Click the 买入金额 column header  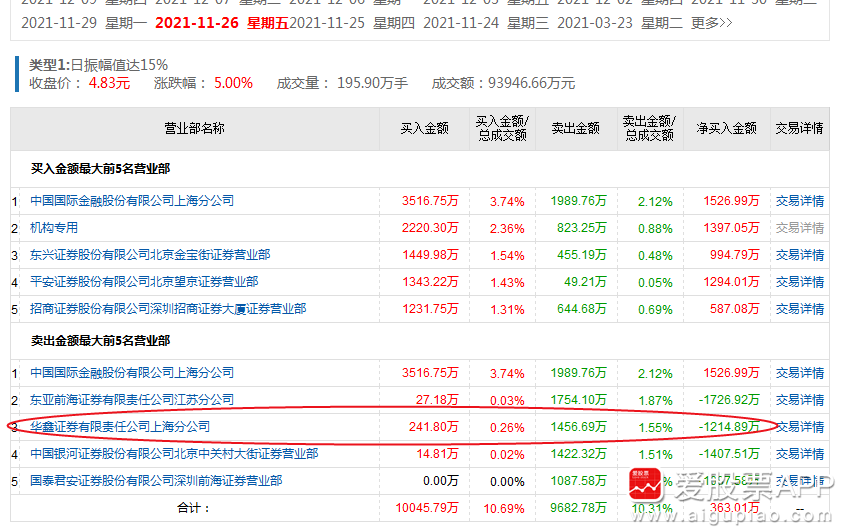[424, 128]
